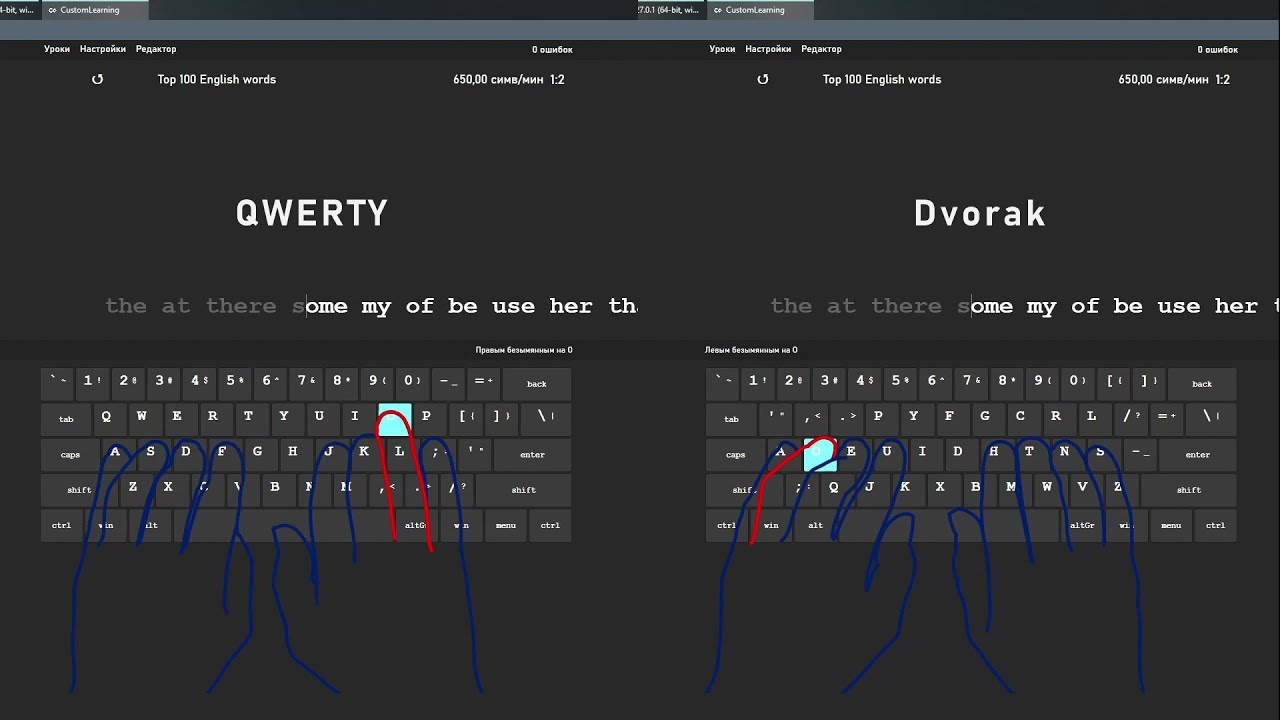The image size is (1280, 720).
Task: Open Уроки menu in the QWERTY window
Action: [x=57, y=49]
